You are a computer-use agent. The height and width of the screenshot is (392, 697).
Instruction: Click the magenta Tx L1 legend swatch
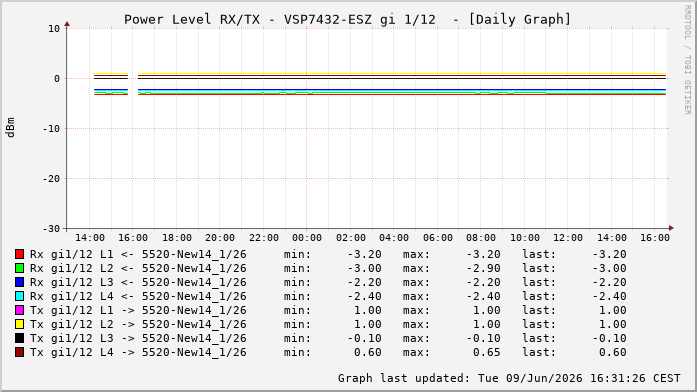click(19, 310)
